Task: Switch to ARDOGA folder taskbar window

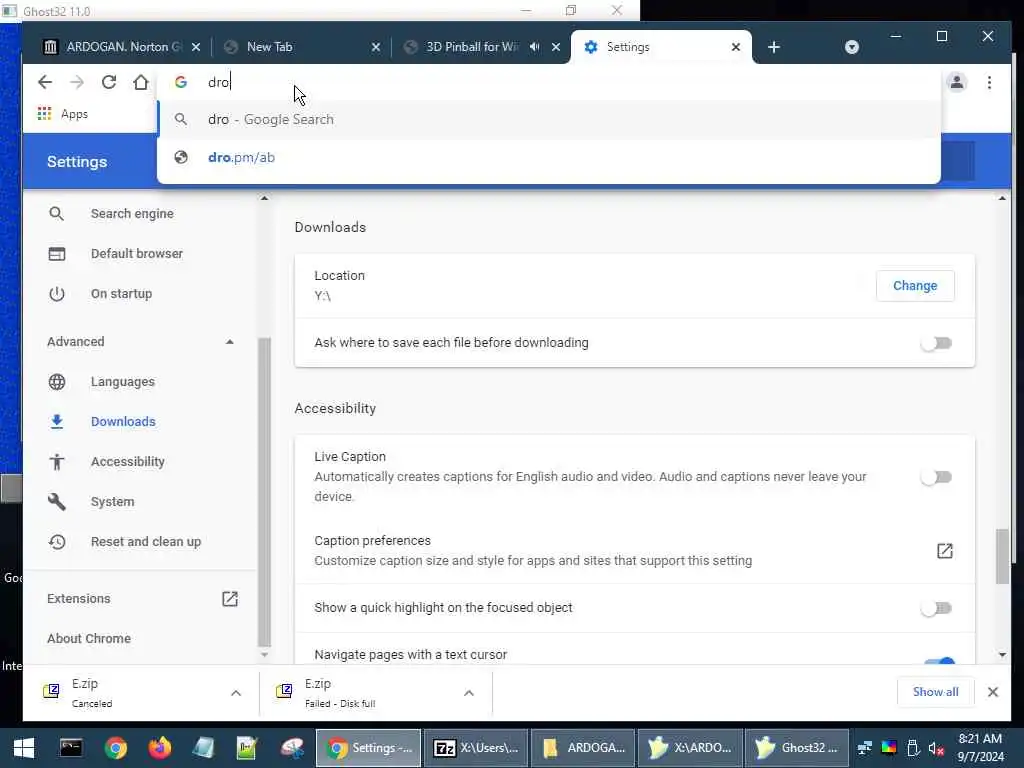Action: pyautogui.click(x=583, y=748)
